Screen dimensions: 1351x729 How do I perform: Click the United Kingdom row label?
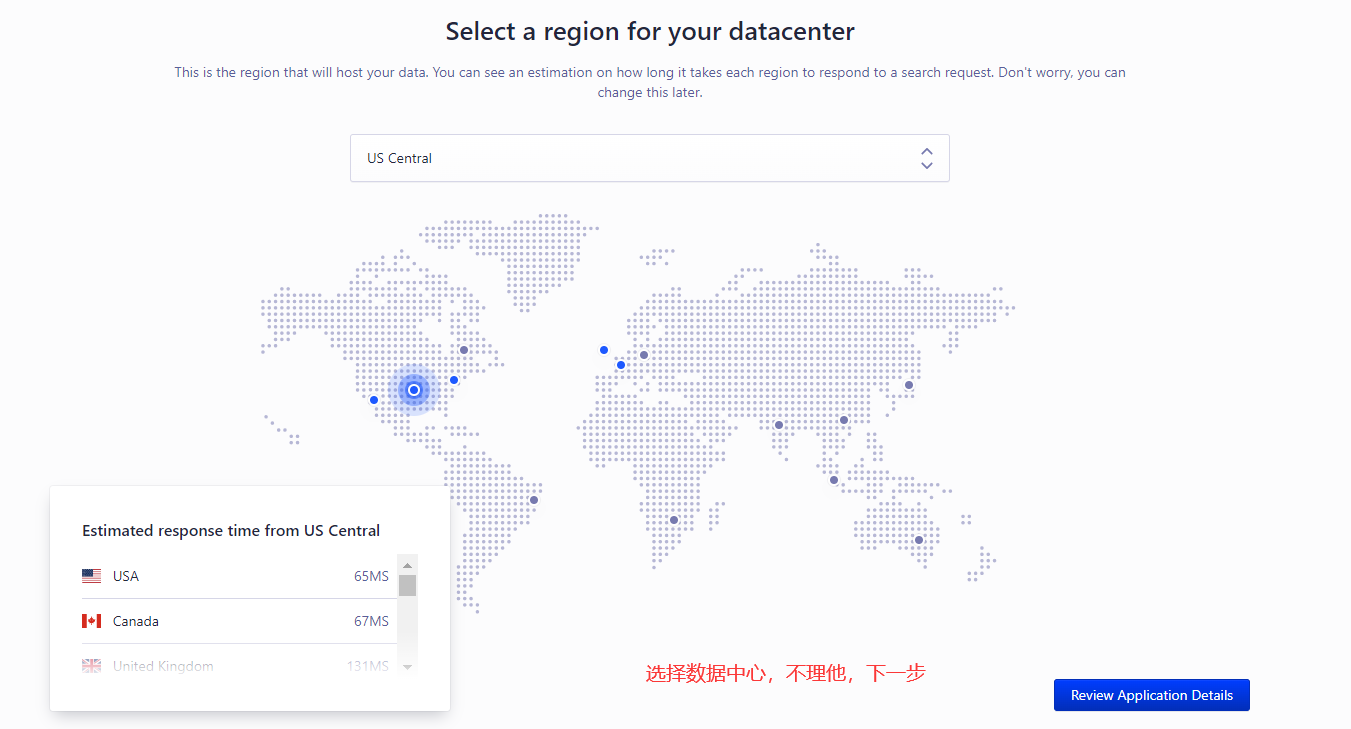163,666
